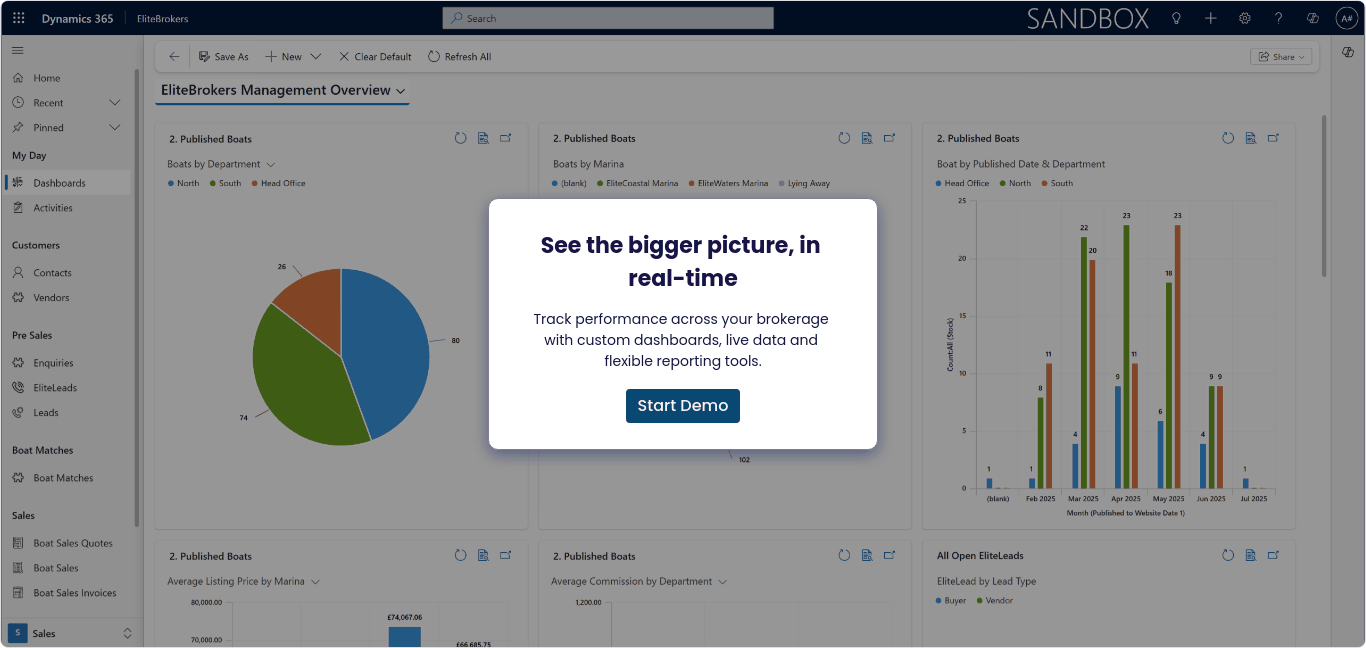Viewport: 1366px width, 648px height.
Task: Click the Dynamics 365 header link
Action: click(77, 18)
